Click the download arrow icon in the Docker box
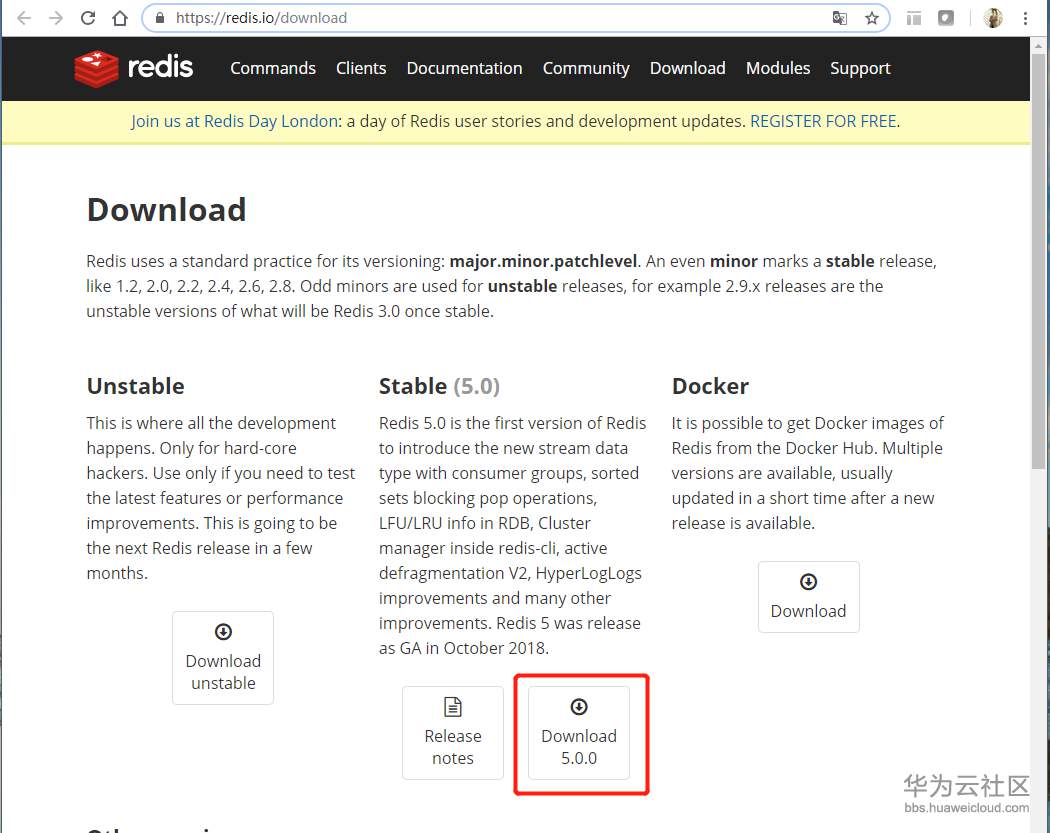The image size is (1050, 833). (x=808, y=581)
